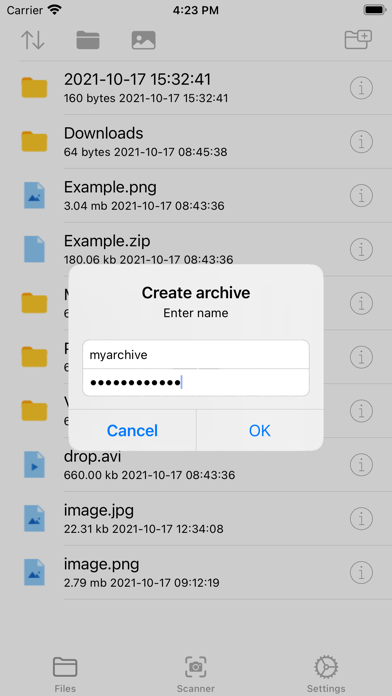Switch to the Settings tab
The height and width of the screenshot is (696, 392).
(326, 674)
